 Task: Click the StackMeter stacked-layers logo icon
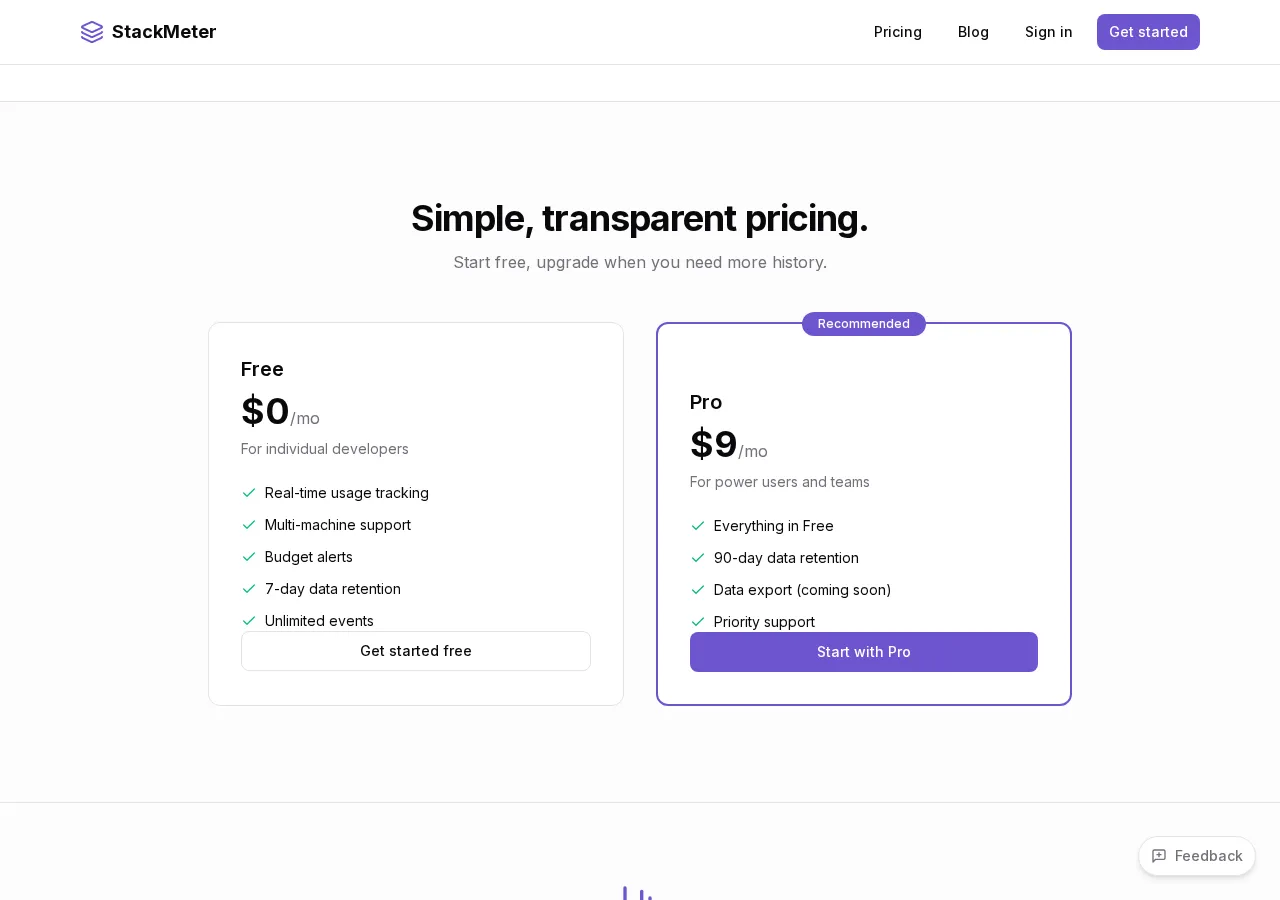(92, 32)
